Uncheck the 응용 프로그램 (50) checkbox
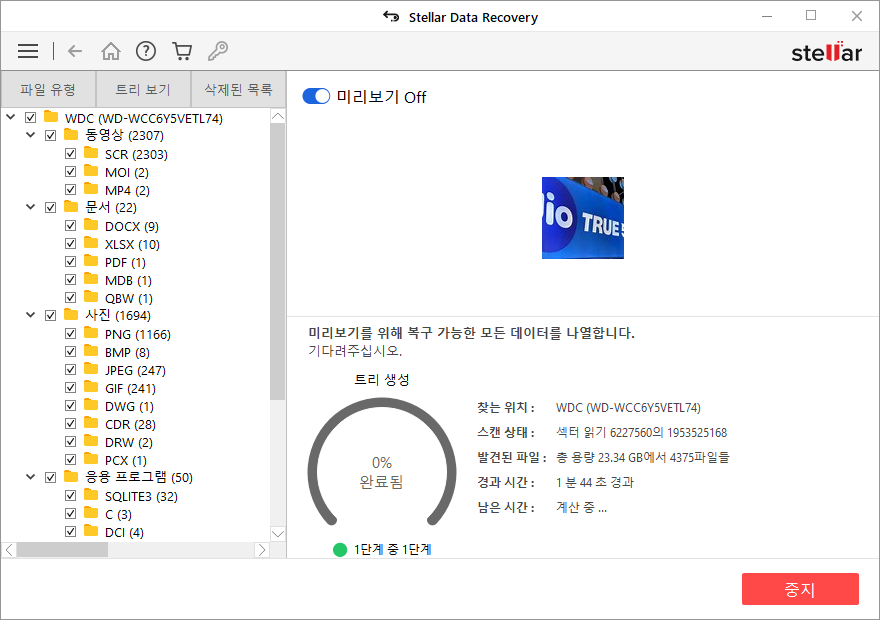Image resolution: width=880 pixels, height=620 pixels. pos(51,477)
